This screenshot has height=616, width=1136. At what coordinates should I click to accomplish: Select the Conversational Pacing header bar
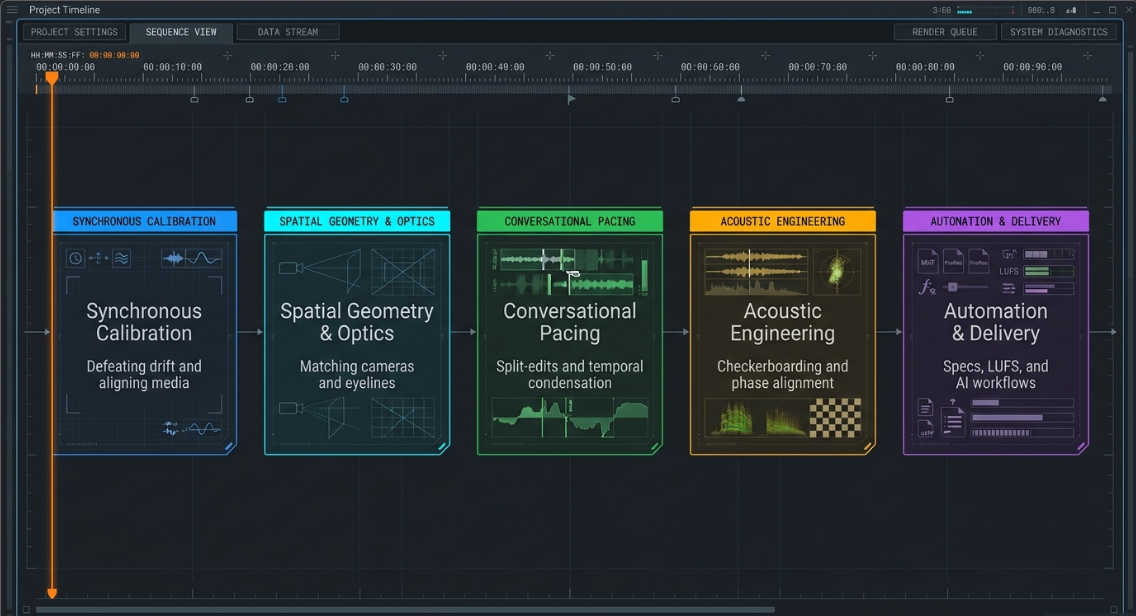(569, 221)
